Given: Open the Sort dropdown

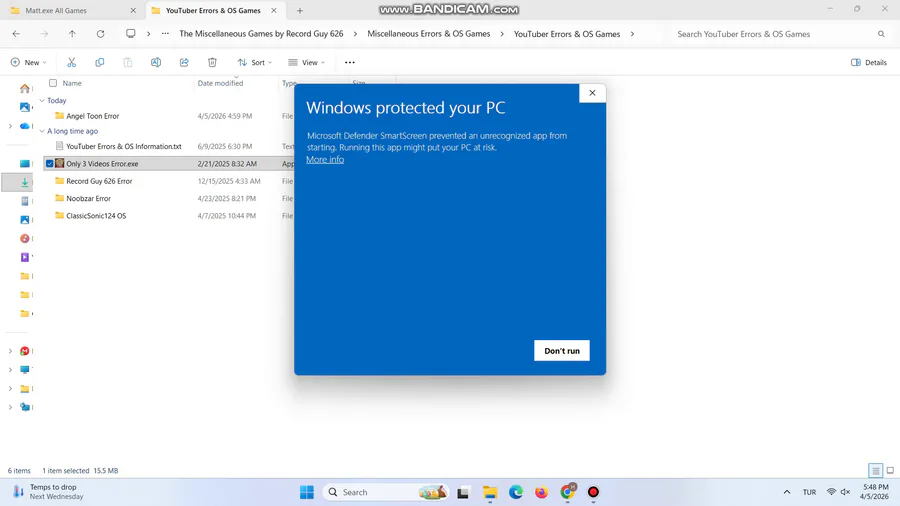Looking at the screenshot, I should [255, 63].
